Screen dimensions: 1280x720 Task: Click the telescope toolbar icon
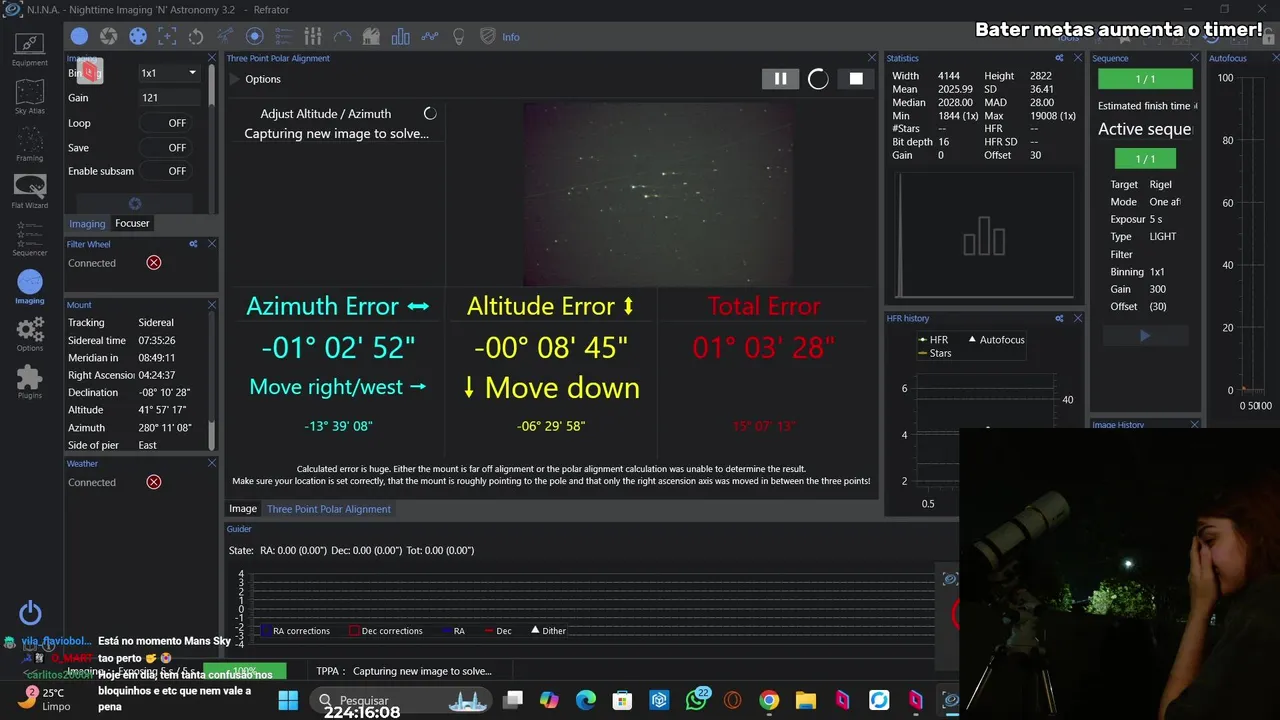(225, 37)
